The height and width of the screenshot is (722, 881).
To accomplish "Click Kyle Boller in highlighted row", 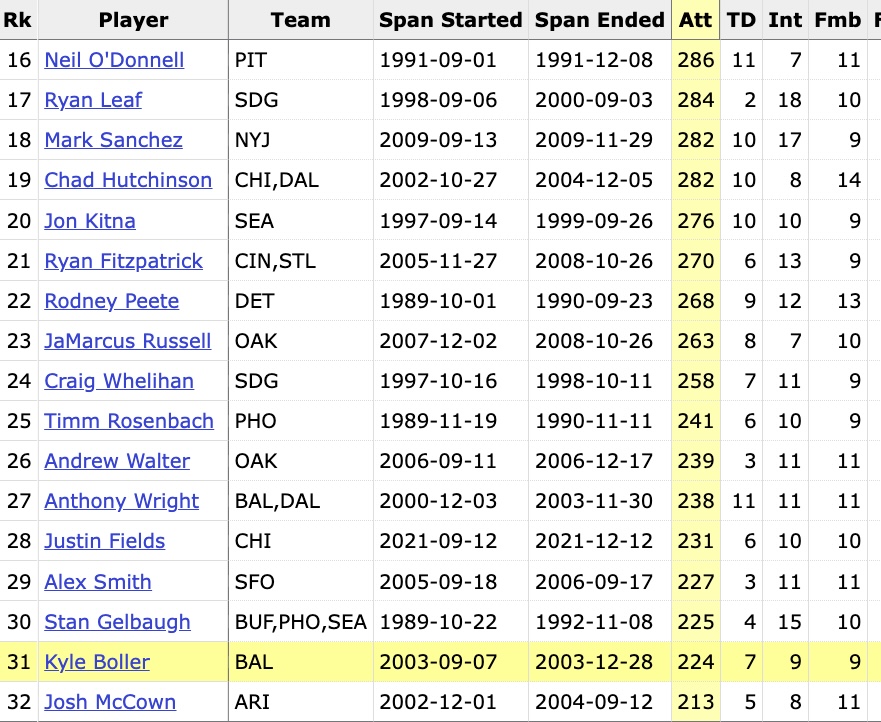I will point(97,662).
